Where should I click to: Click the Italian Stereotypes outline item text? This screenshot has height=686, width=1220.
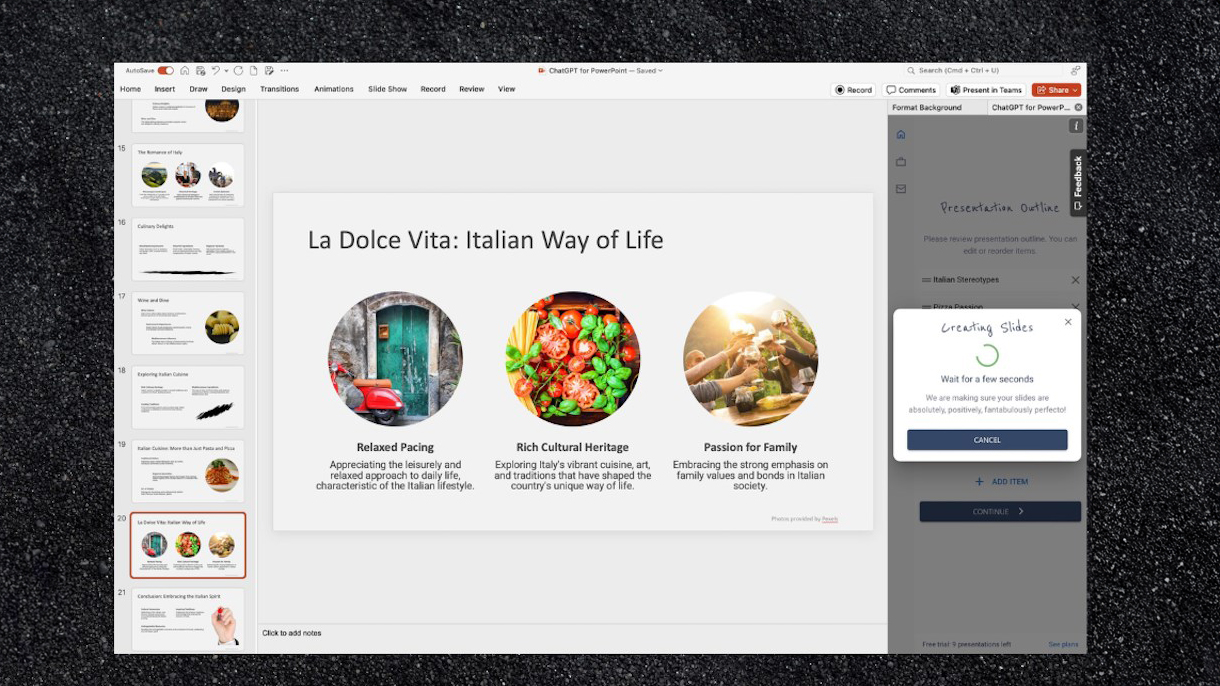tap(966, 280)
